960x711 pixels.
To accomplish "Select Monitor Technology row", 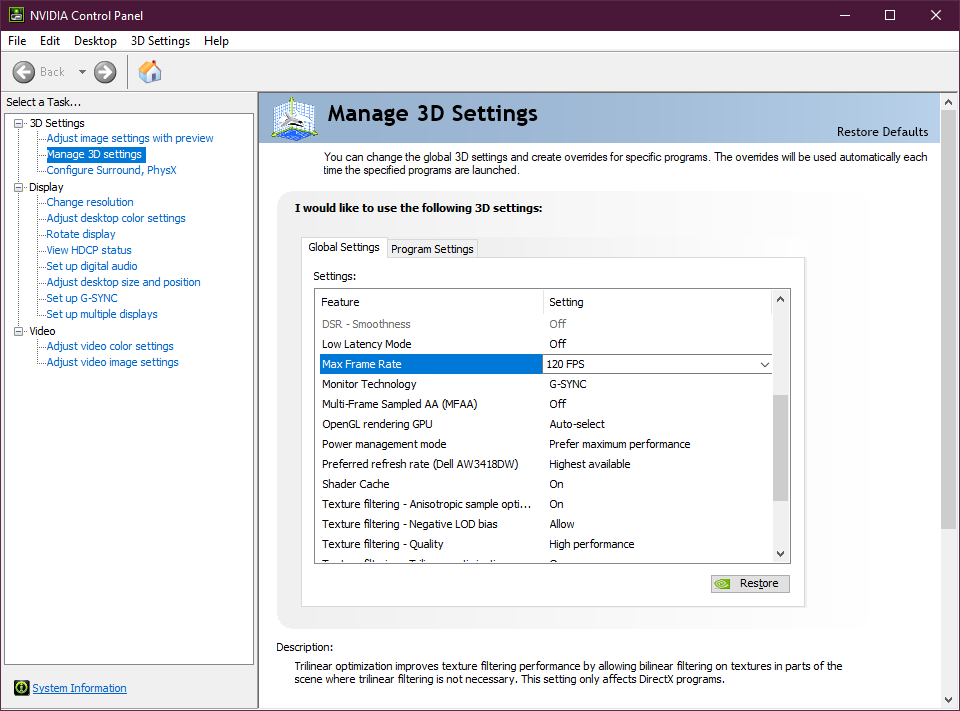I will click(546, 384).
